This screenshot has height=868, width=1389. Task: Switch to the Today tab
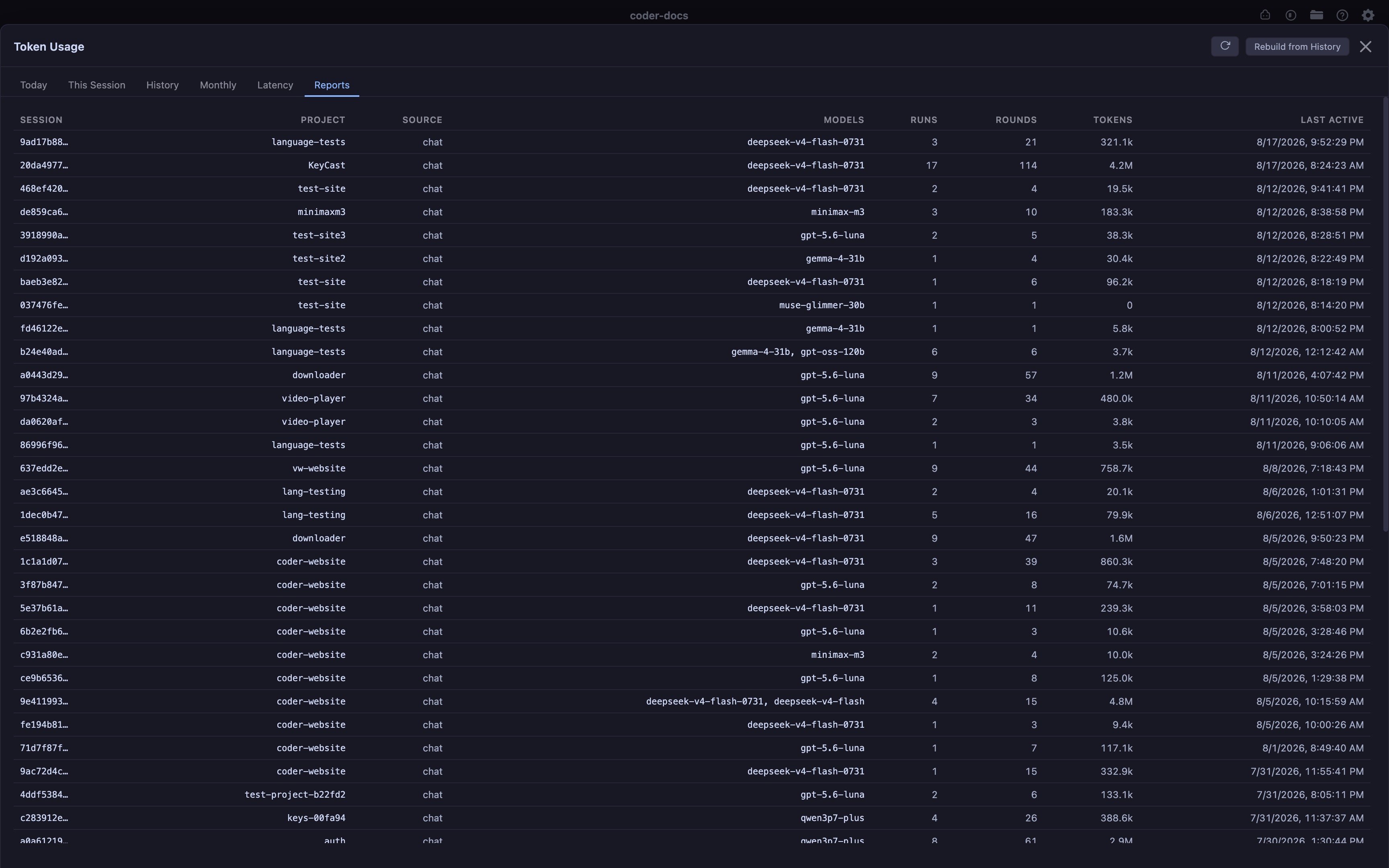click(34, 85)
